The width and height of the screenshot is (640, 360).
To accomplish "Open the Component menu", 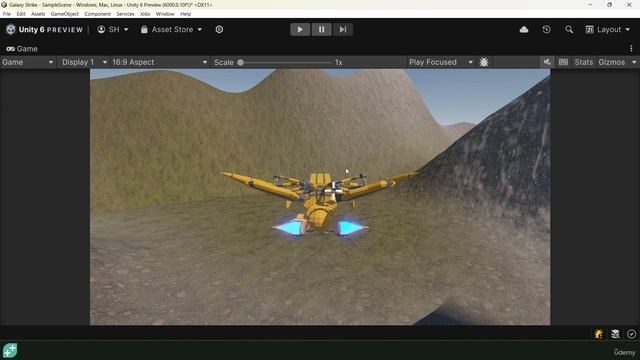I will [97, 14].
